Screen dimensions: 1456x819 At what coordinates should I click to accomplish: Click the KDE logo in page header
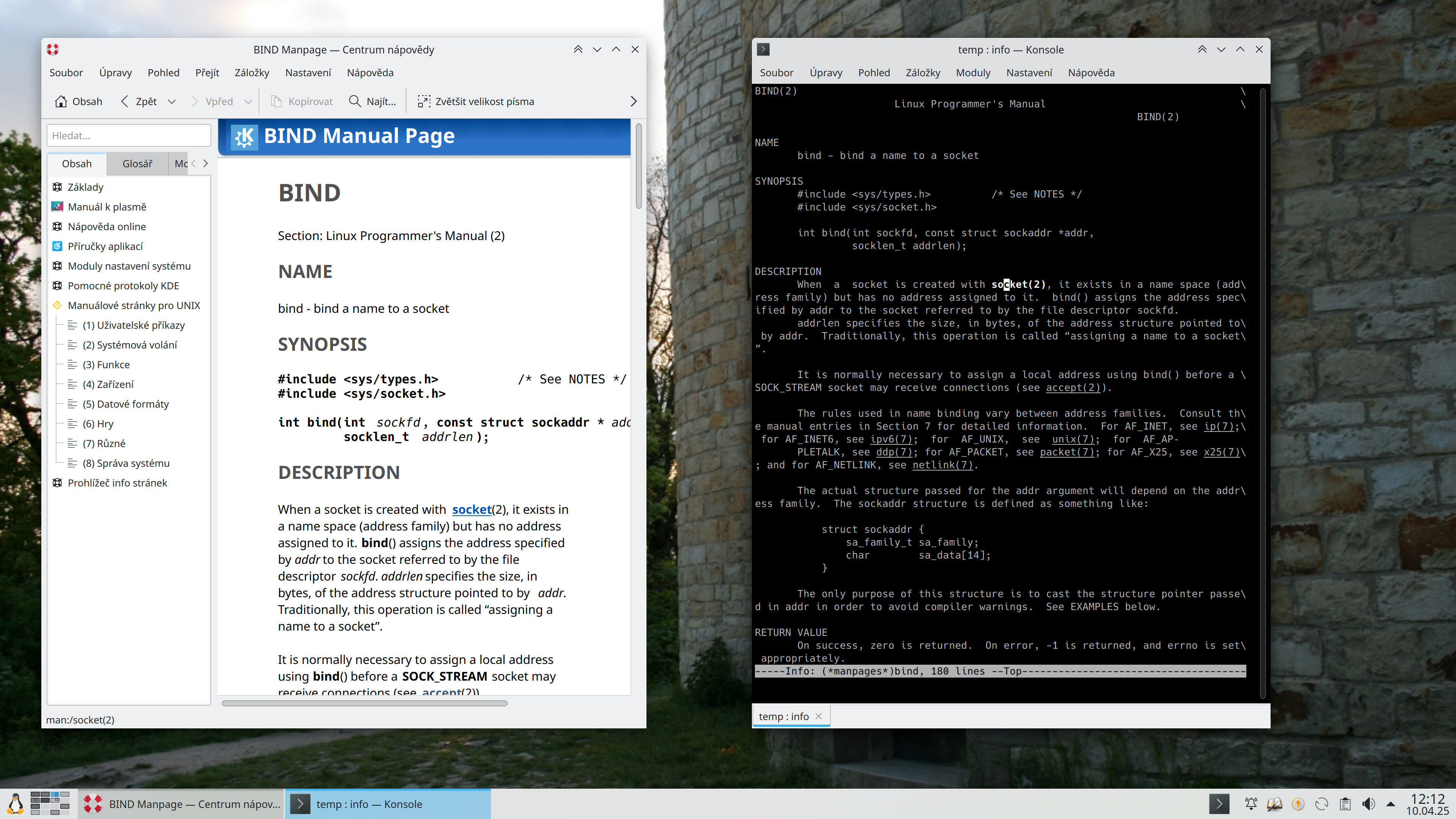pos(244,137)
